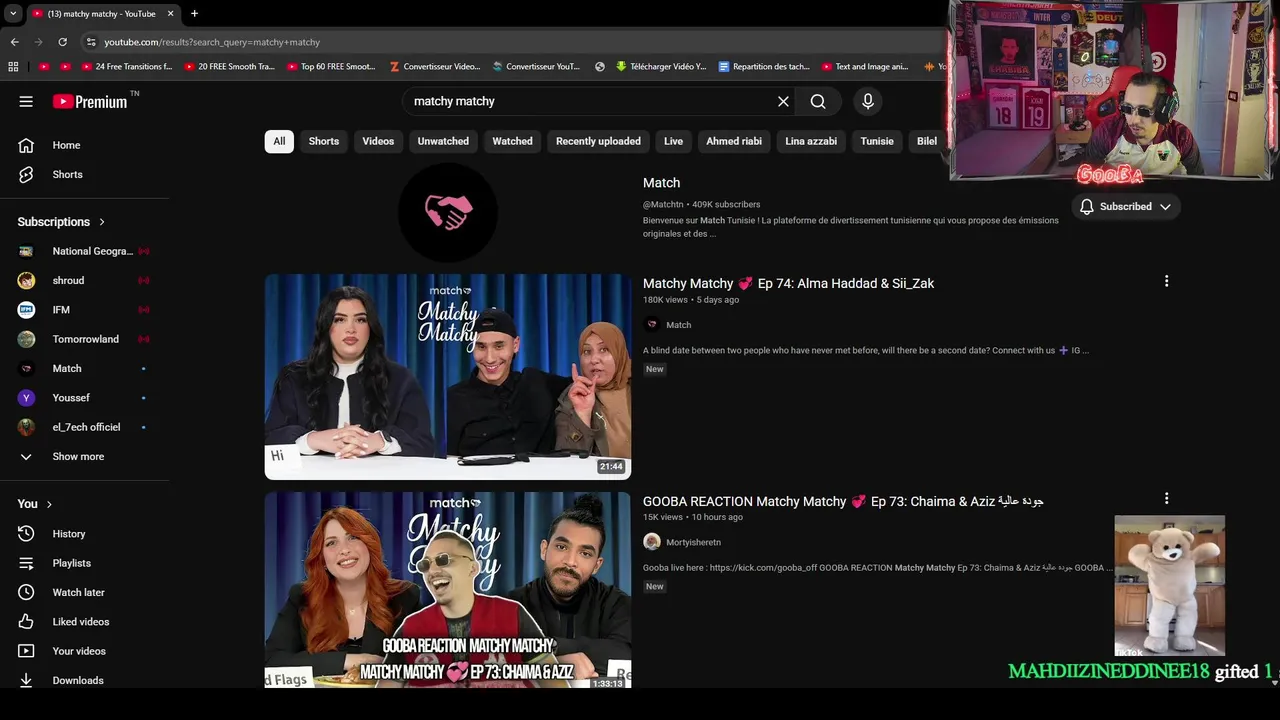Open Repartition des tach bookmark
Viewport: 1280px width, 720px height.
click(764, 67)
